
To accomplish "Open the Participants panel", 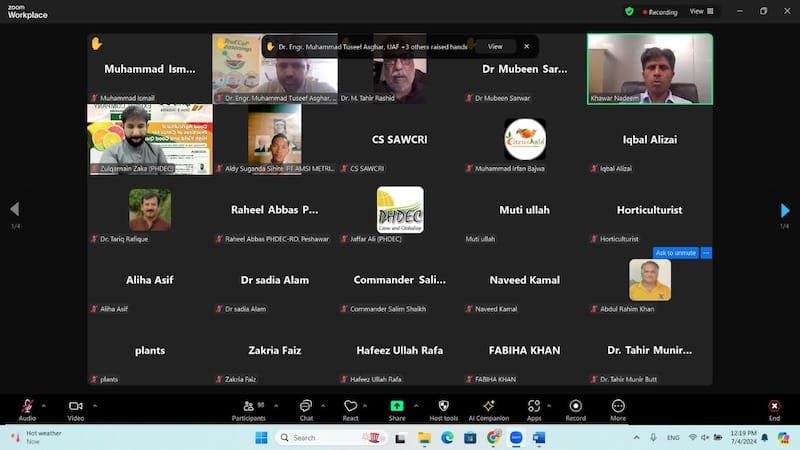I will click(x=247, y=406).
